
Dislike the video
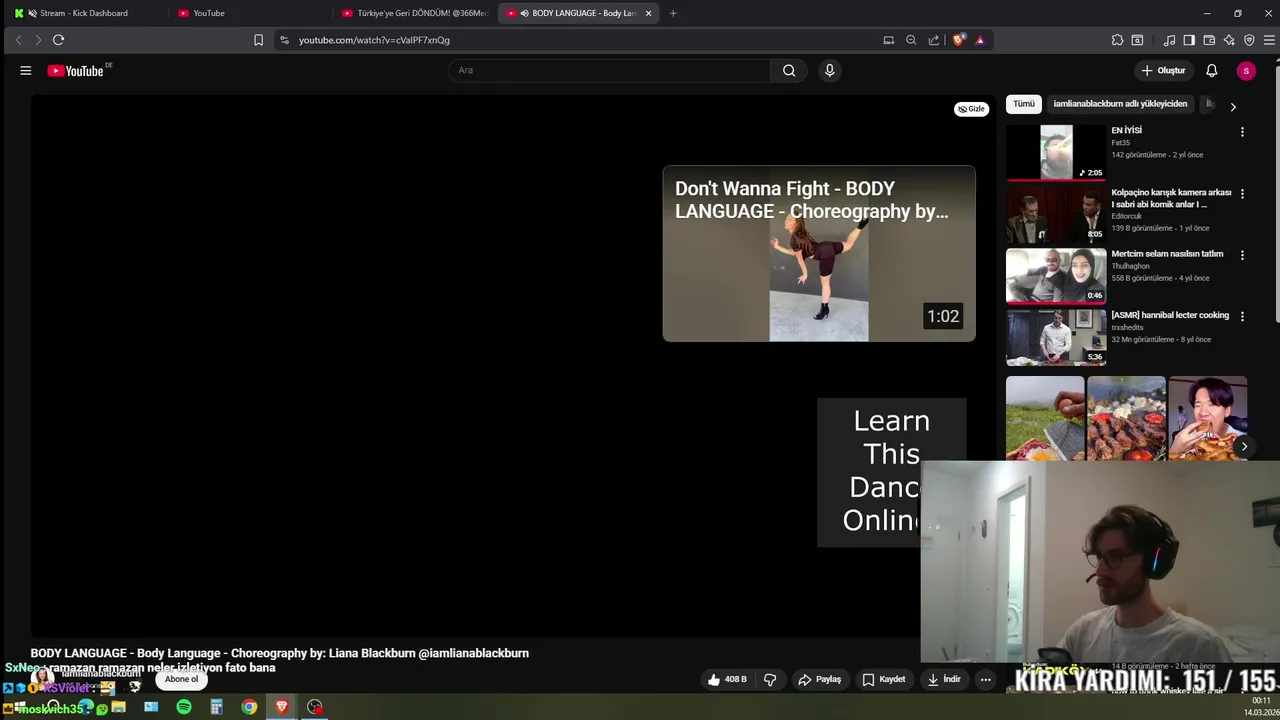[x=770, y=680]
